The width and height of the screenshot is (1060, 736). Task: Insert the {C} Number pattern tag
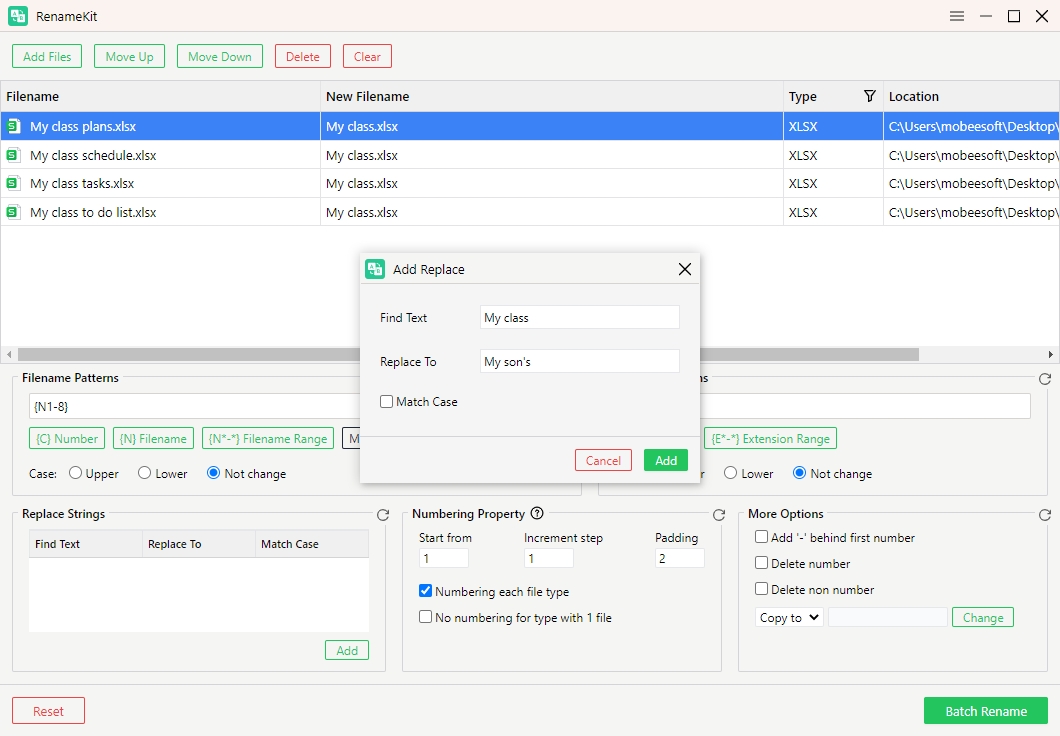tap(67, 439)
